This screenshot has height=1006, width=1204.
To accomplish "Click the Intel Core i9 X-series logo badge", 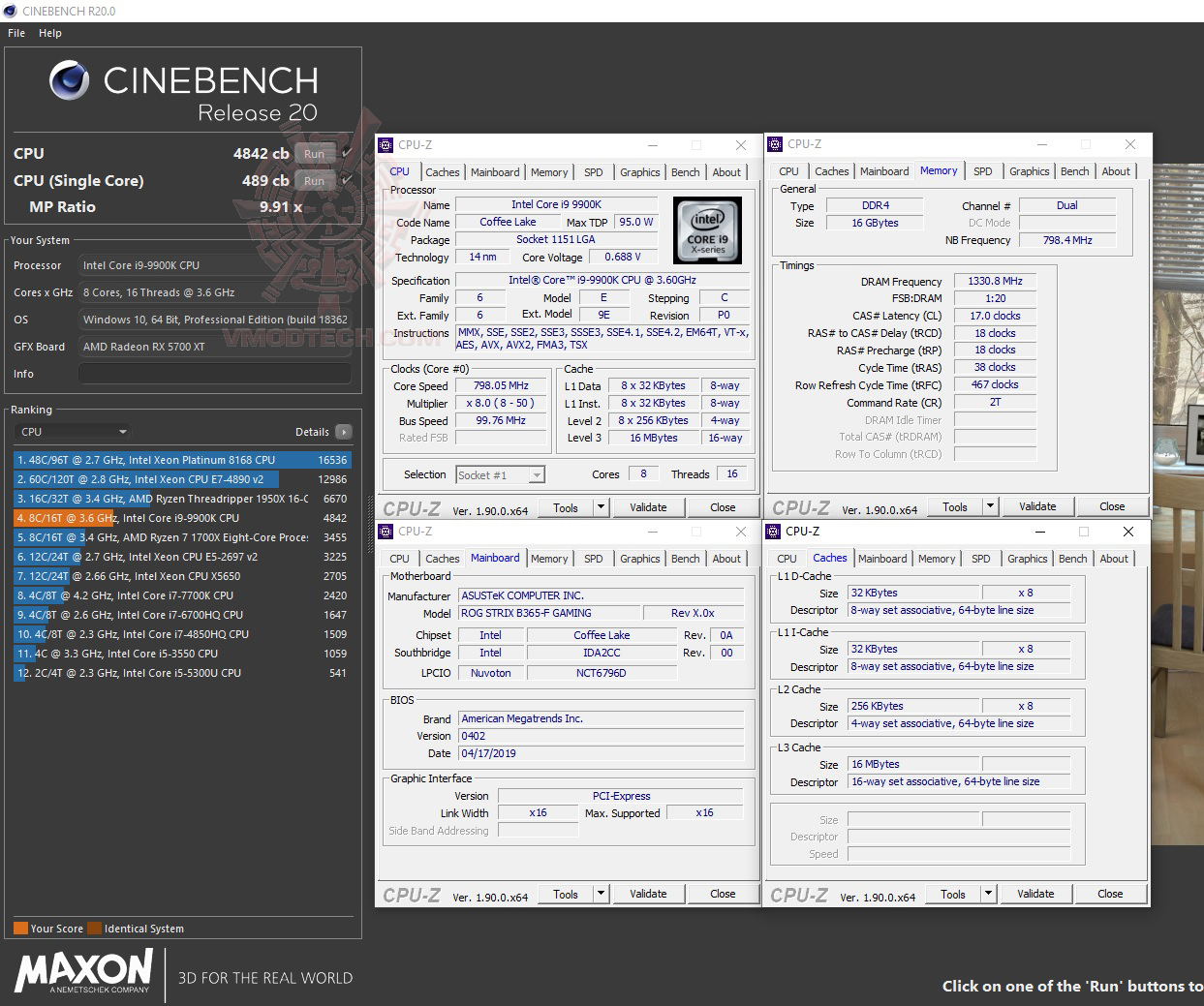I will tap(707, 230).
